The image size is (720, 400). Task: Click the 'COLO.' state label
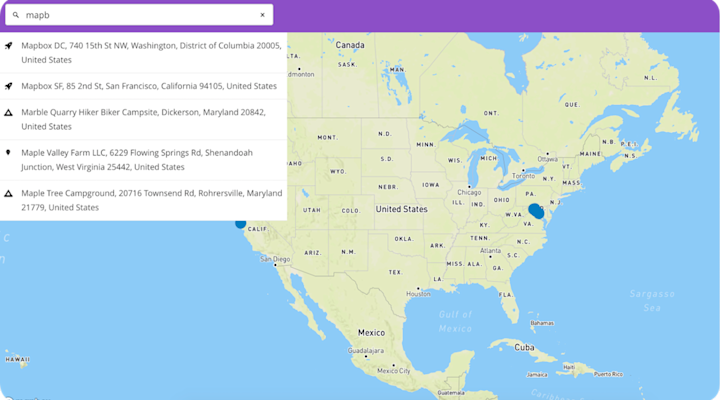[351, 211]
